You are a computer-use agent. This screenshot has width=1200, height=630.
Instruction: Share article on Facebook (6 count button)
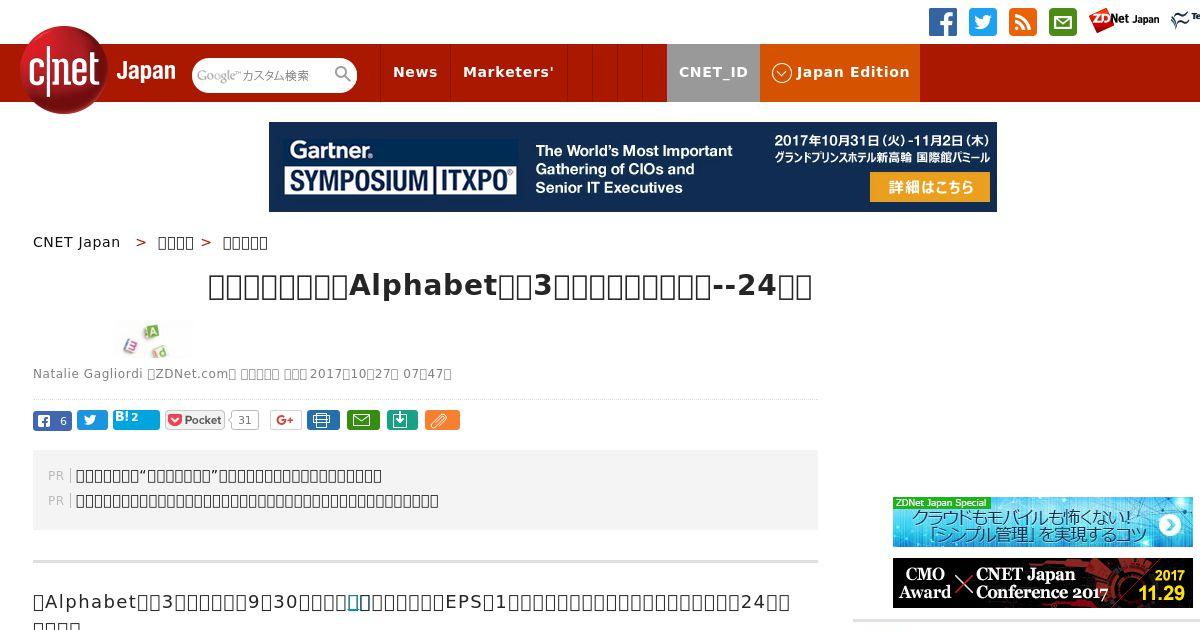pos(52,421)
